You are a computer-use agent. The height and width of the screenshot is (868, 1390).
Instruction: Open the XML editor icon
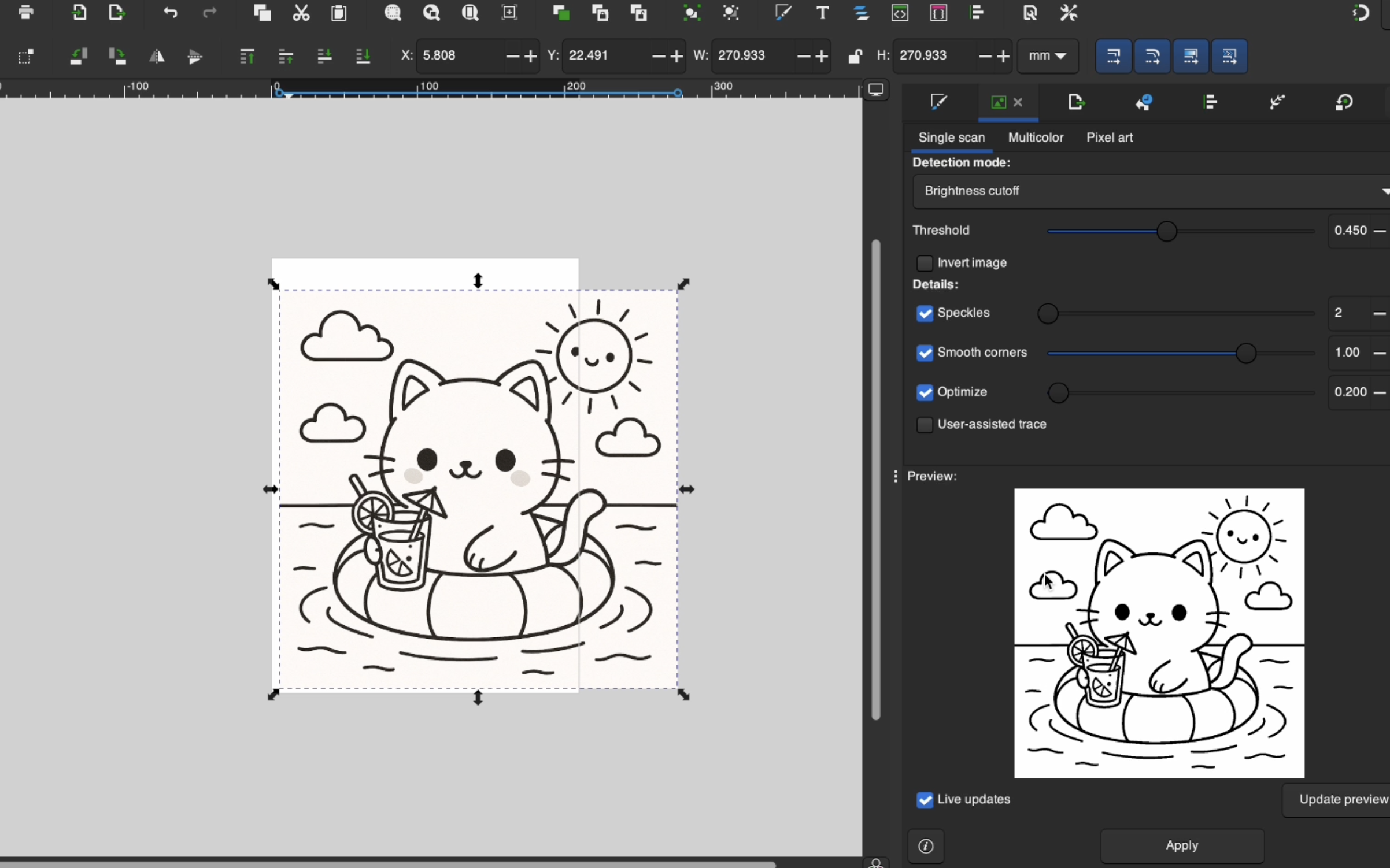click(x=900, y=13)
